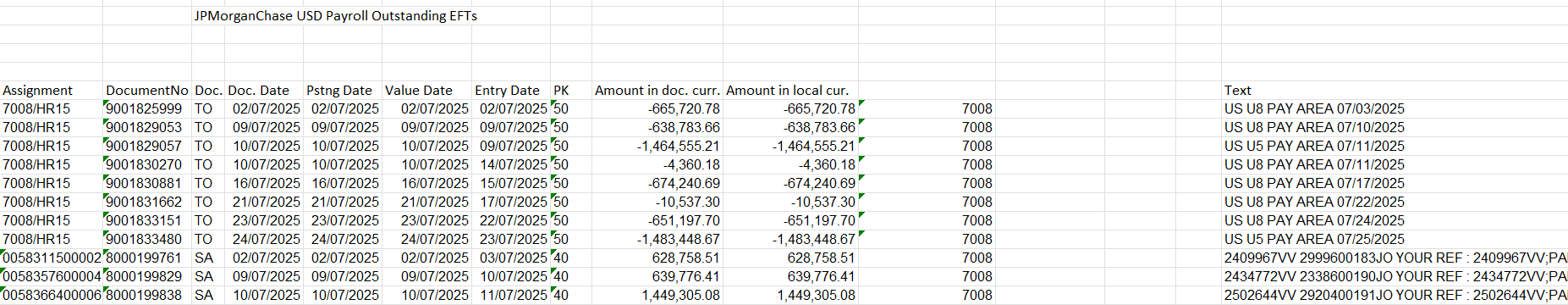Viewport: 1568px width, 305px height.
Task: Select the title cell JPMorganChase USD Payroll Outstanding EFTs
Action: (335, 16)
